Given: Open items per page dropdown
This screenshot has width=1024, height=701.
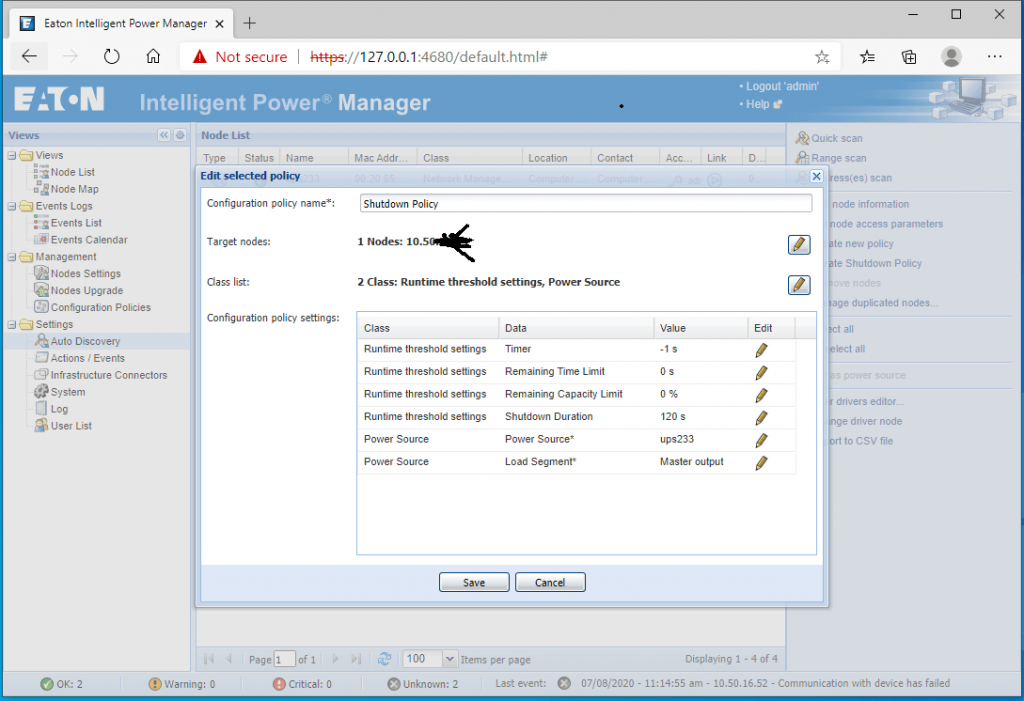Looking at the screenshot, I should coord(449,659).
